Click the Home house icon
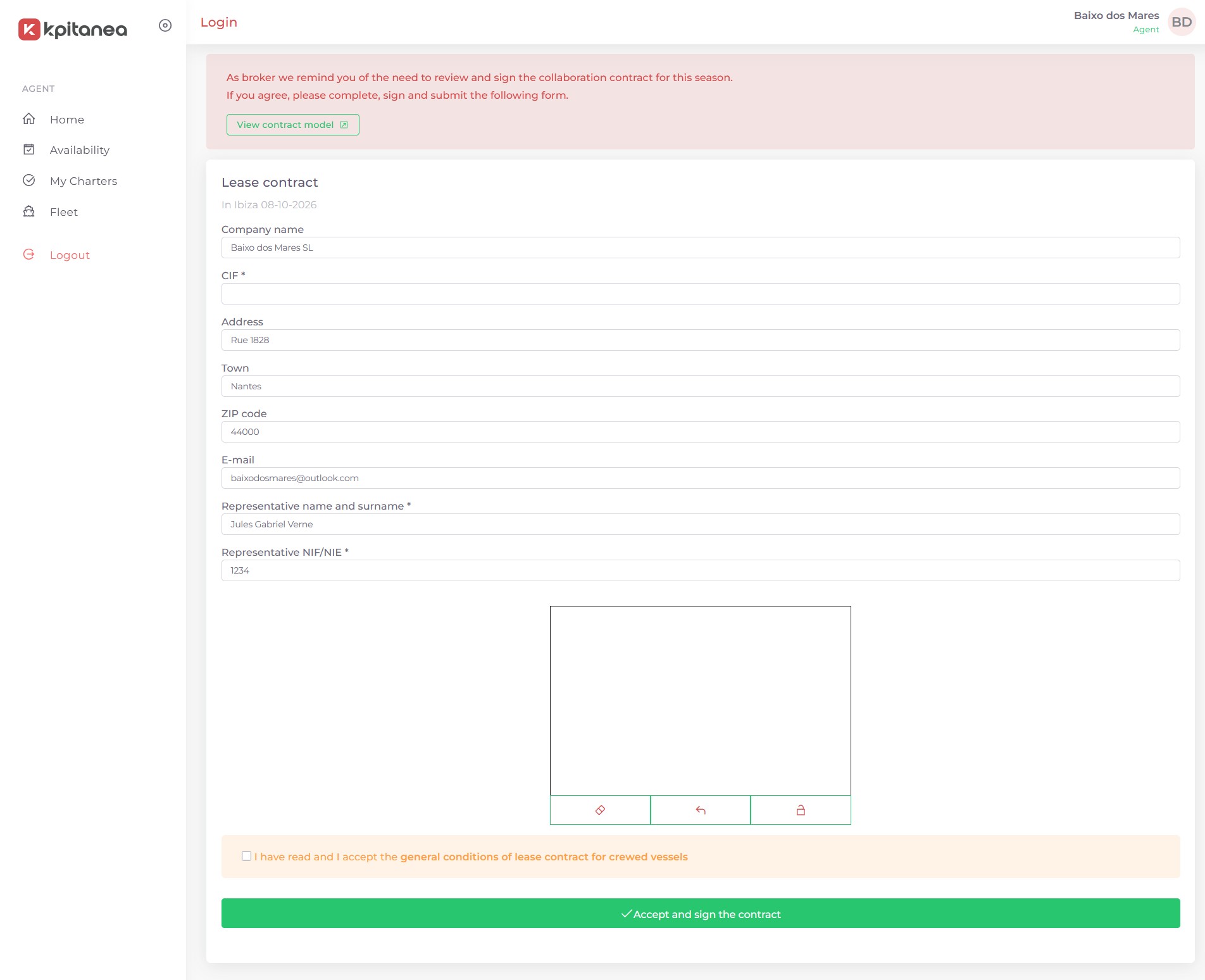The width and height of the screenshot is (1205, 980). click(29, 119)
